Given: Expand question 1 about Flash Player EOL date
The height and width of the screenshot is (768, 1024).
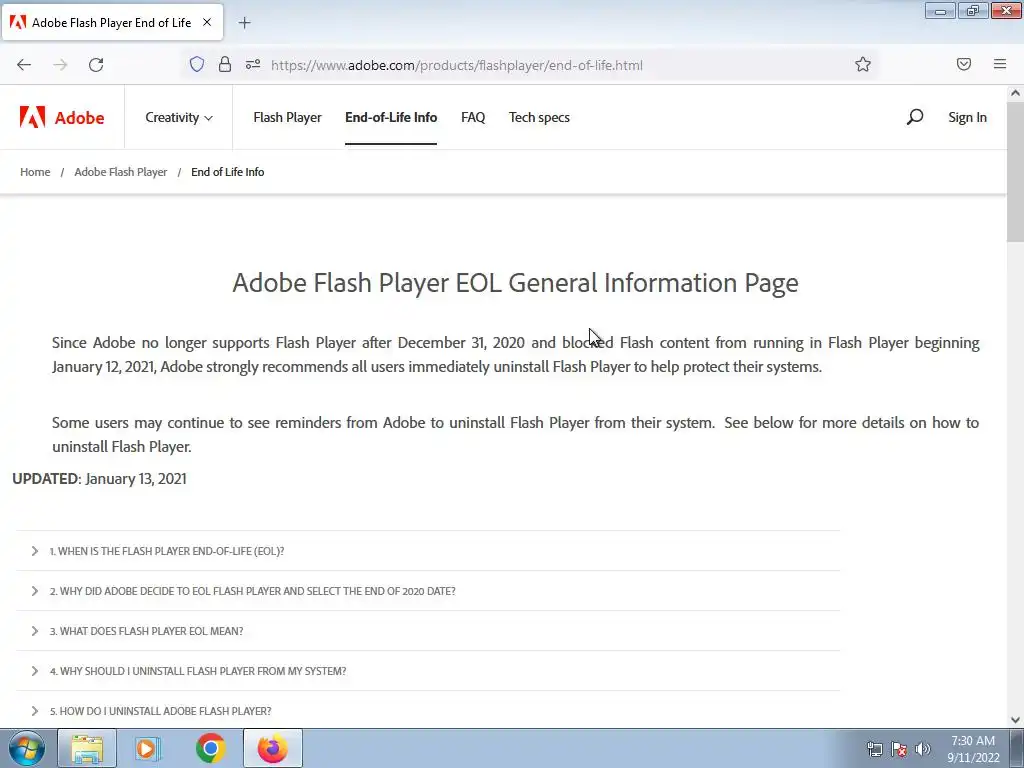Looking at the screenshot, I should tap(428, 551).
